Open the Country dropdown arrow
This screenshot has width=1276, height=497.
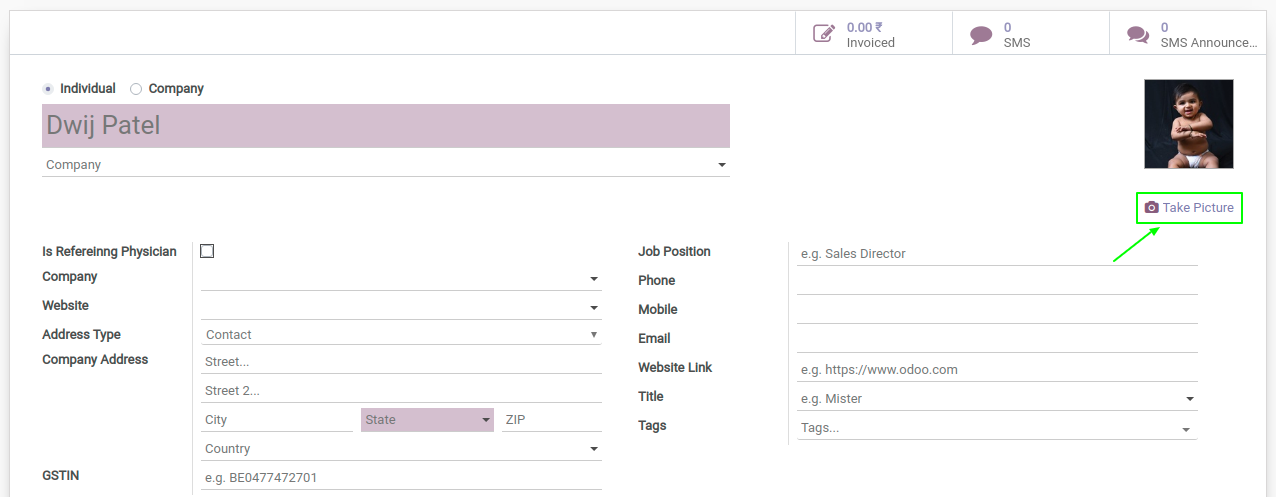(594, 449)
